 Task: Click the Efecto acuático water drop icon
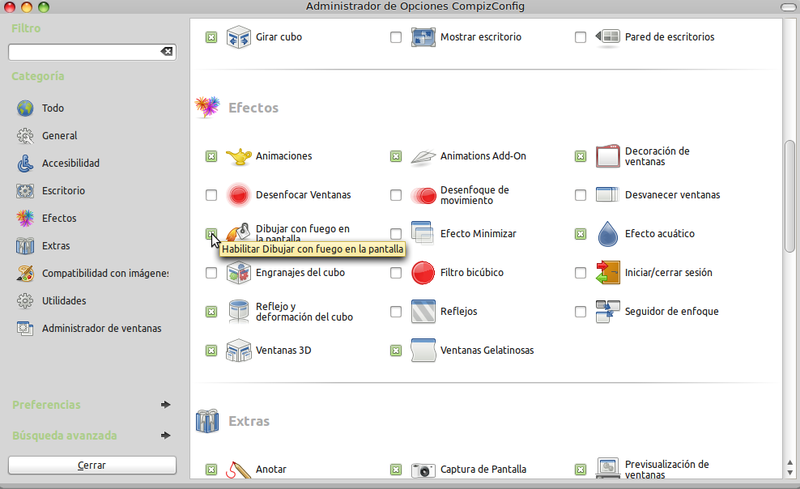tap(608, 234)
